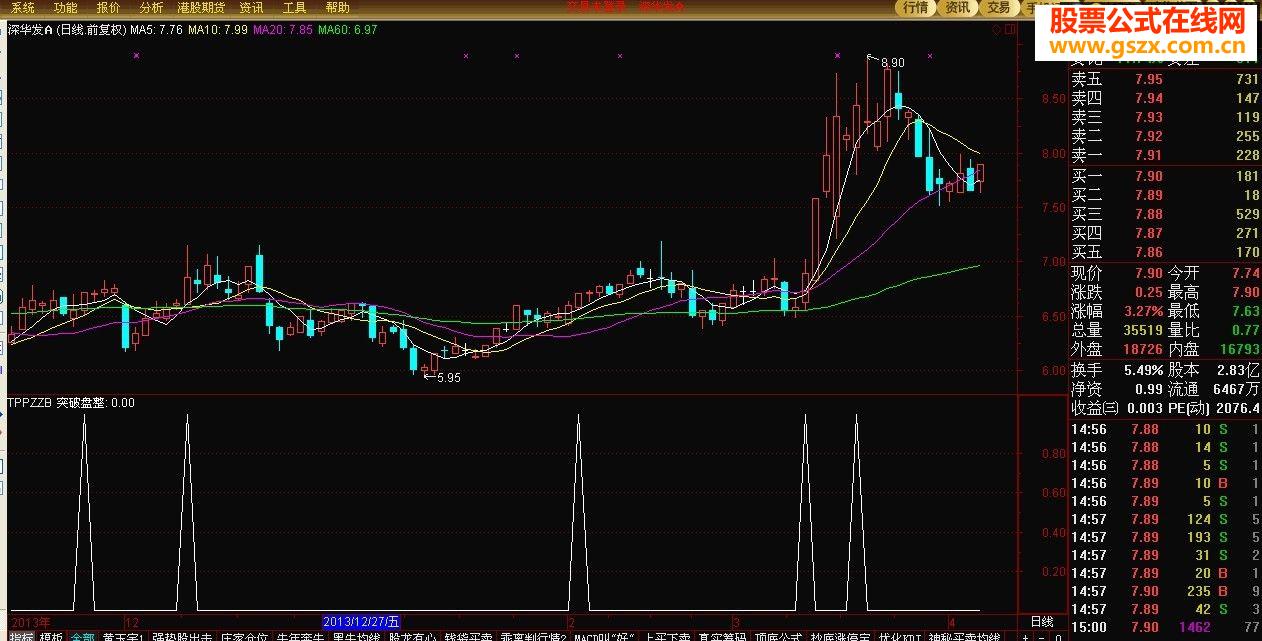Open the 报价 menu
The width and height of the screenshot is (1262, 641).
click(109, 7)
